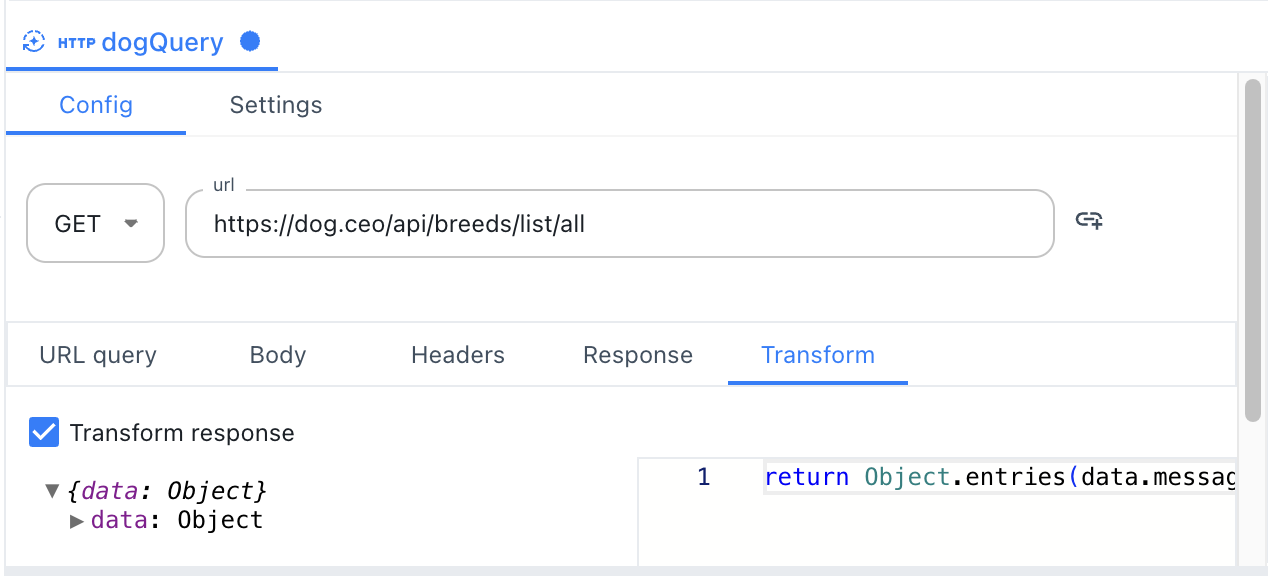Select the dogQuery HTTP query tab
Screen dimensions: 1268x576
pos(162,43)
